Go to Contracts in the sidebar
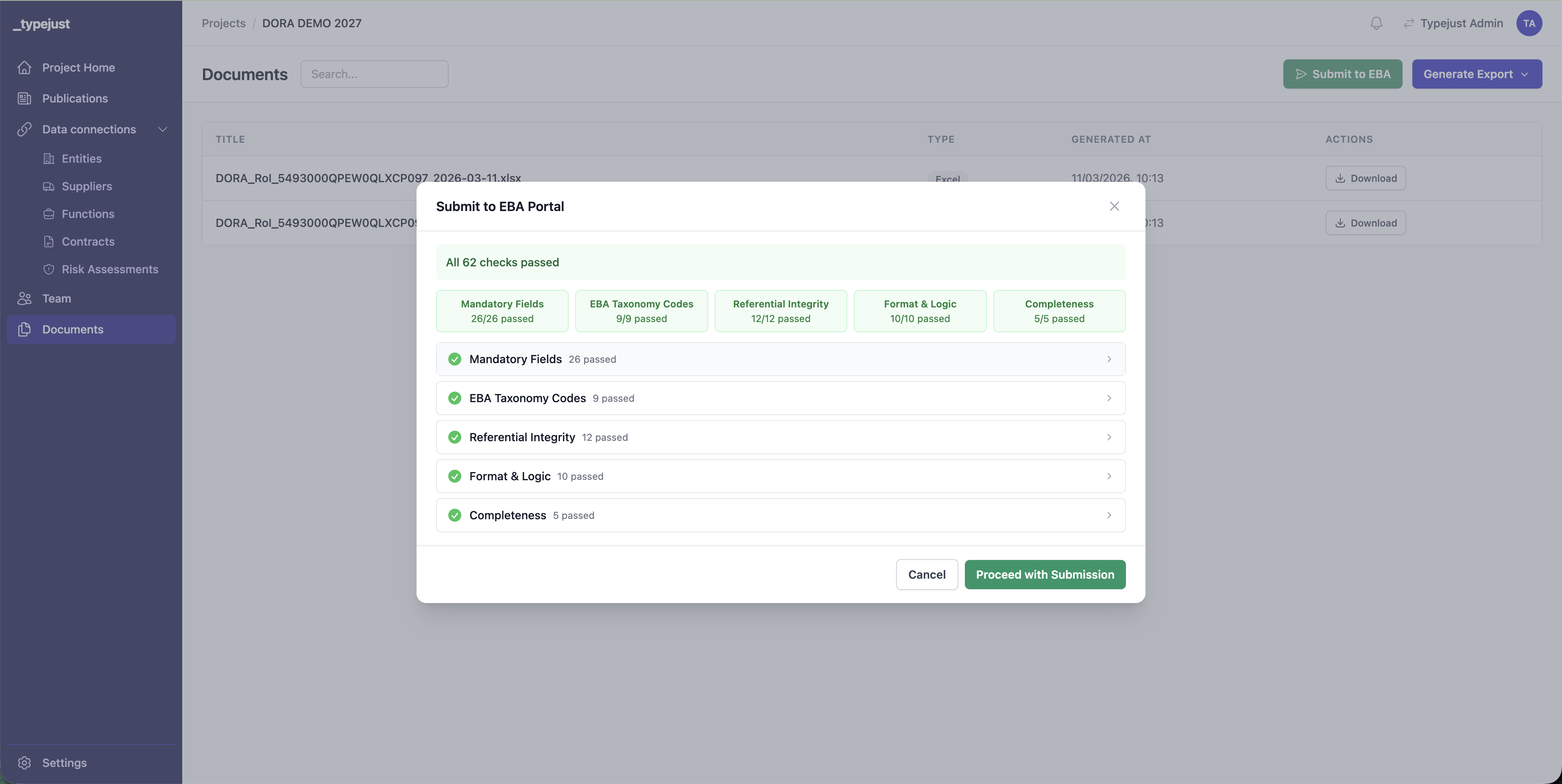The width and height of the screenshot is (1562, 784). tap(88, 241)
